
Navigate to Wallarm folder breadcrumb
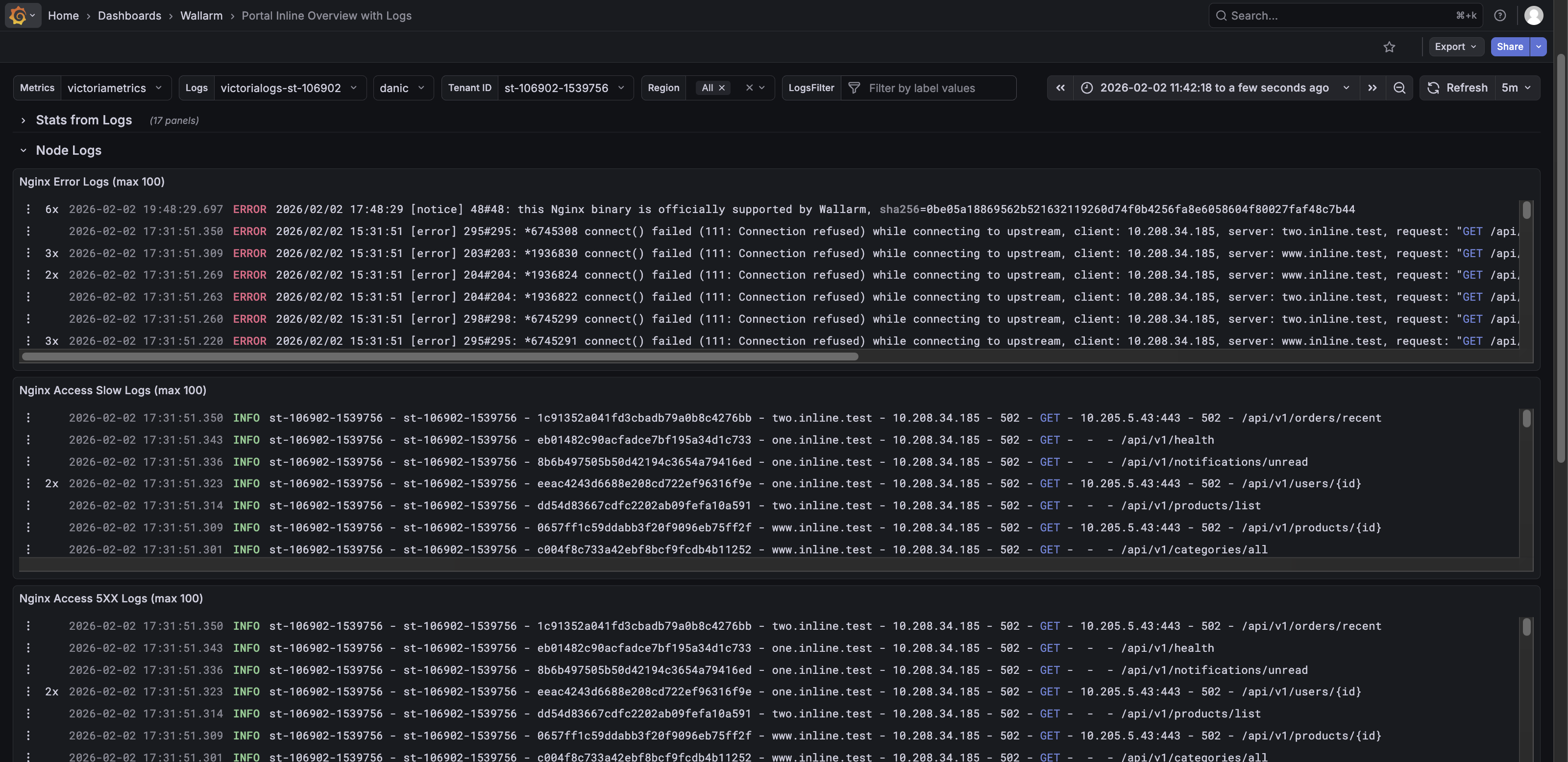(201, 15)
